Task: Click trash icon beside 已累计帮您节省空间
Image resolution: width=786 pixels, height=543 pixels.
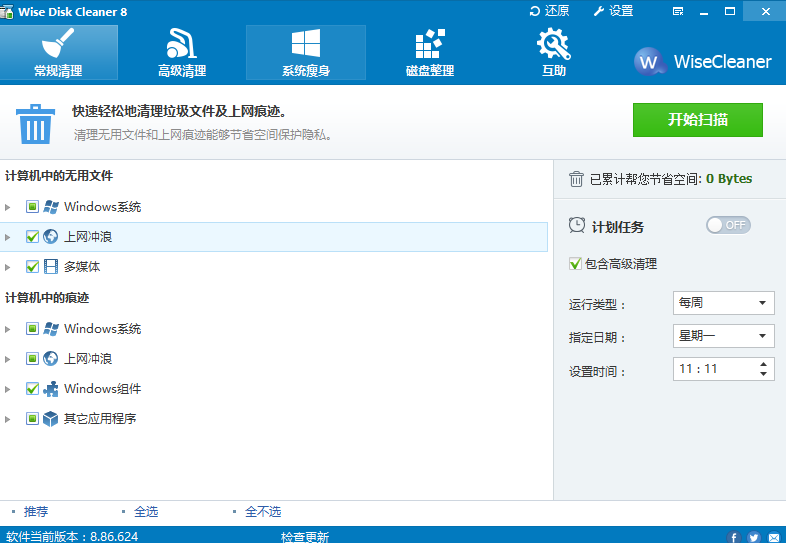Action: click(x=576, y=179)
